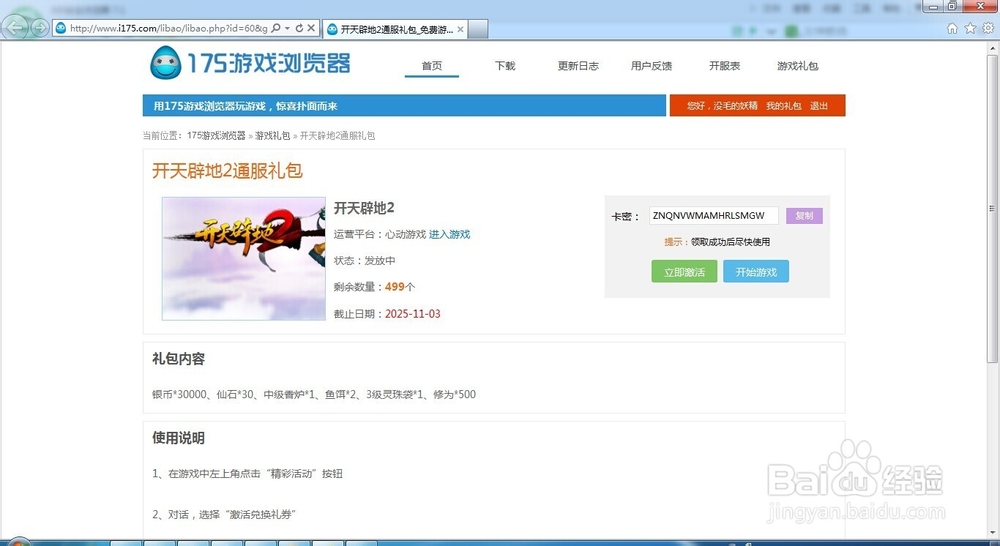Click the scrollbar up arrow
1000x546 pixels.
click(993, 48)
